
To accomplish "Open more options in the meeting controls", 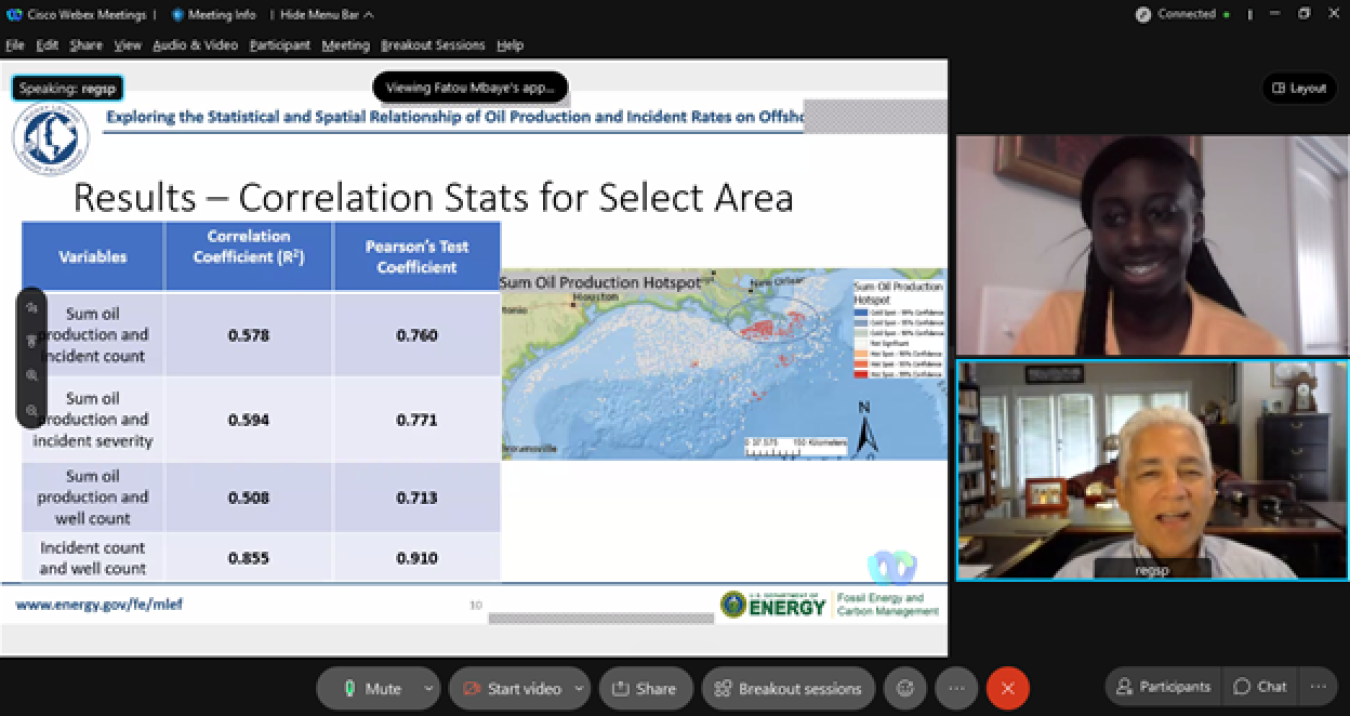I will coord(956,688).
